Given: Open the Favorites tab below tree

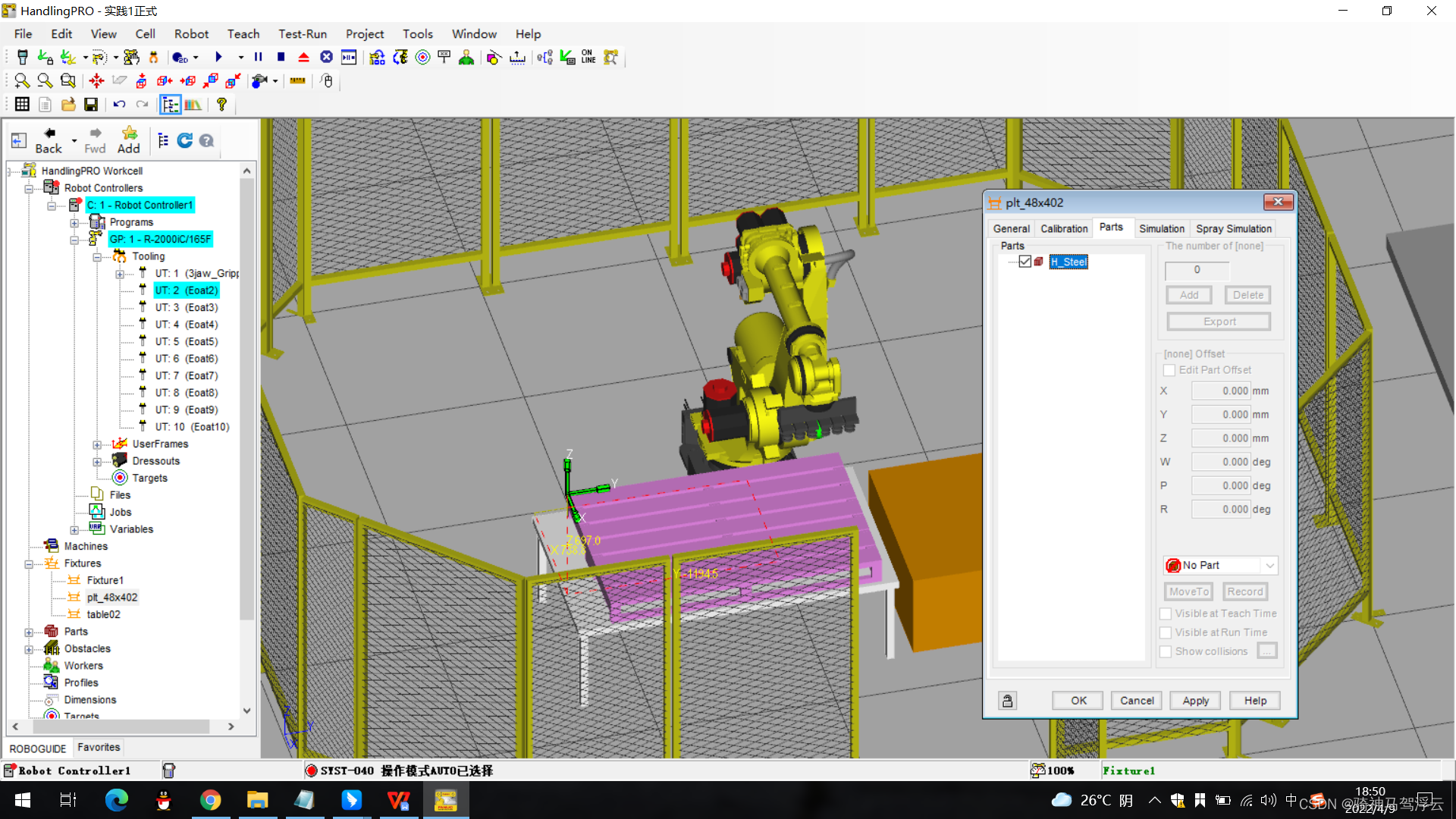Looking at the screenshot, I should 99,748.
